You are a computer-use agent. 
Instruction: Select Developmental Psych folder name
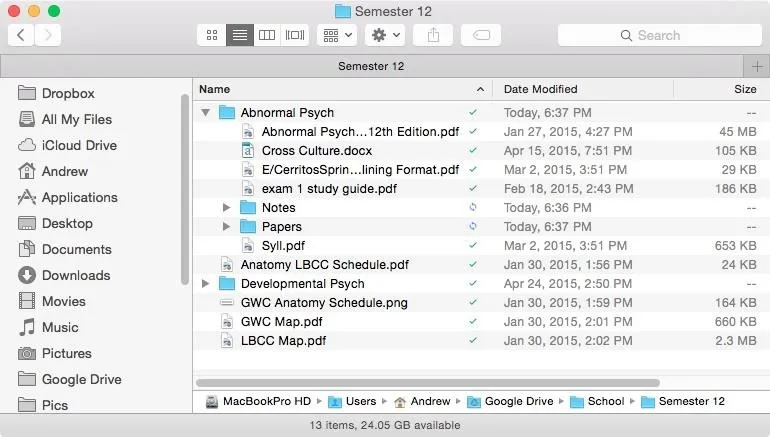pos(302,284)
